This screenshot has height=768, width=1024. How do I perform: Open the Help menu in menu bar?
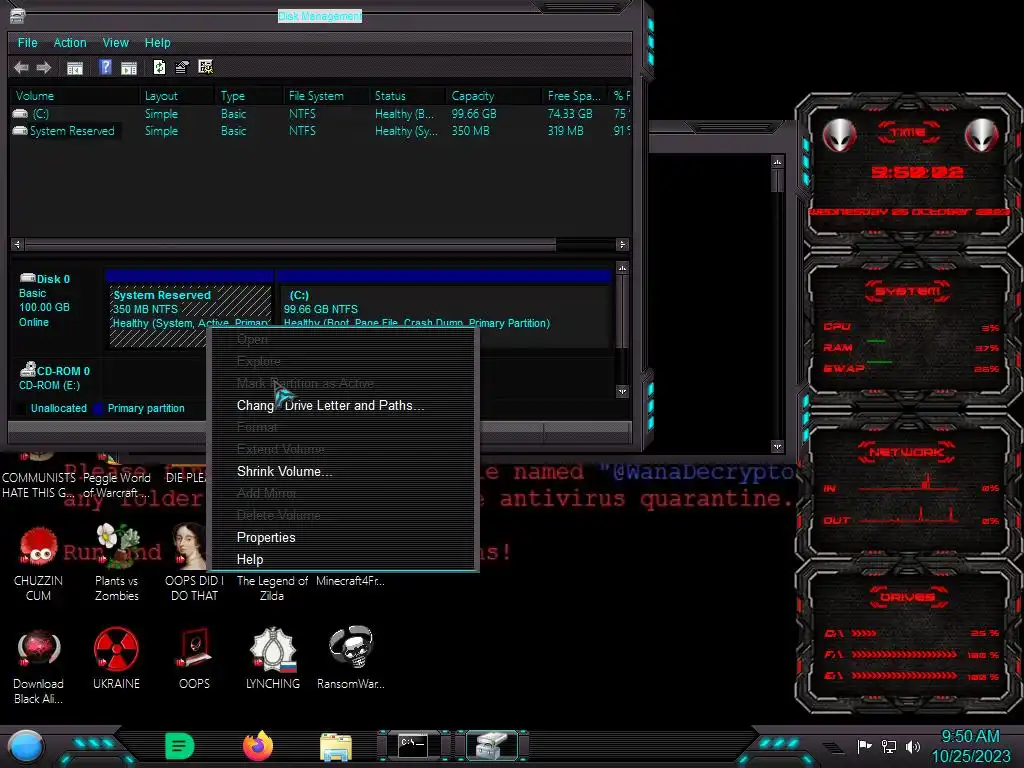[x=157, y=42]
